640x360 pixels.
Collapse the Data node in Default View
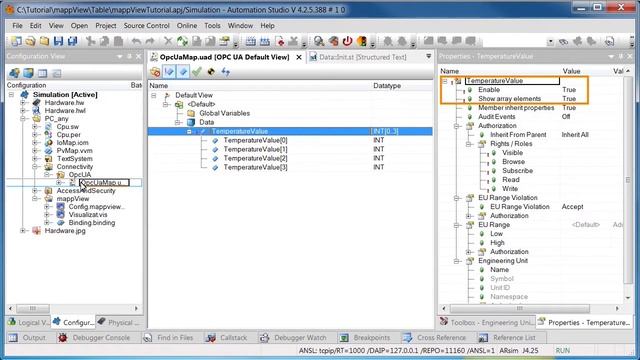click(178, 122)
